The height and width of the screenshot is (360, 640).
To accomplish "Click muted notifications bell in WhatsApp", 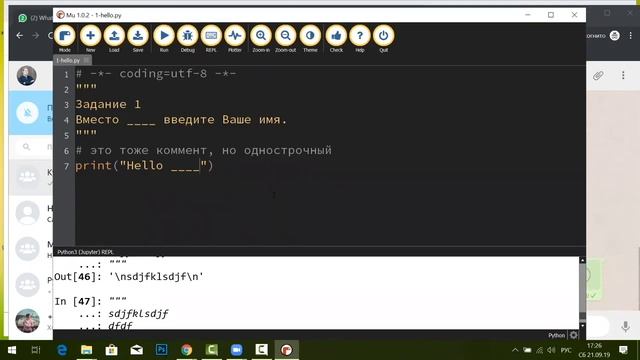I will coord(27,112).
